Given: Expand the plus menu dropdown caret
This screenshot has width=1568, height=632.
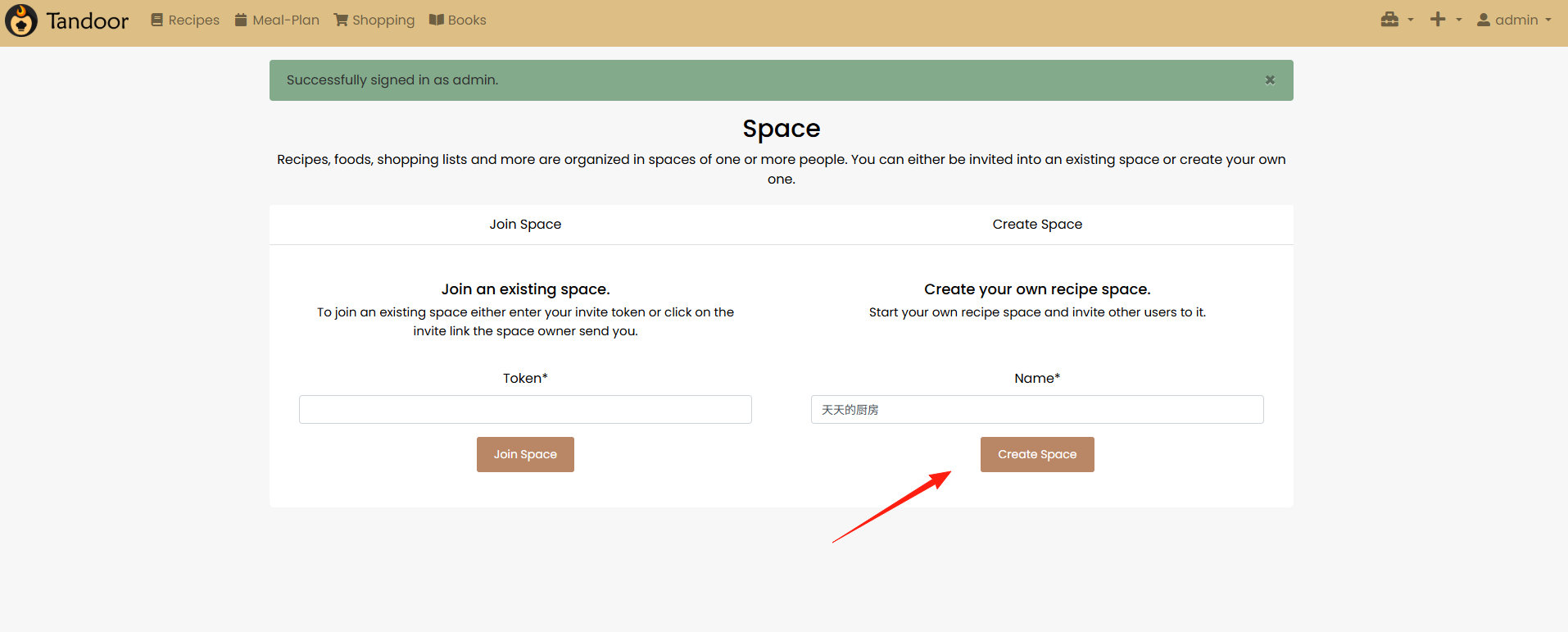Looking at the screenshot, I should point(1459,20).
